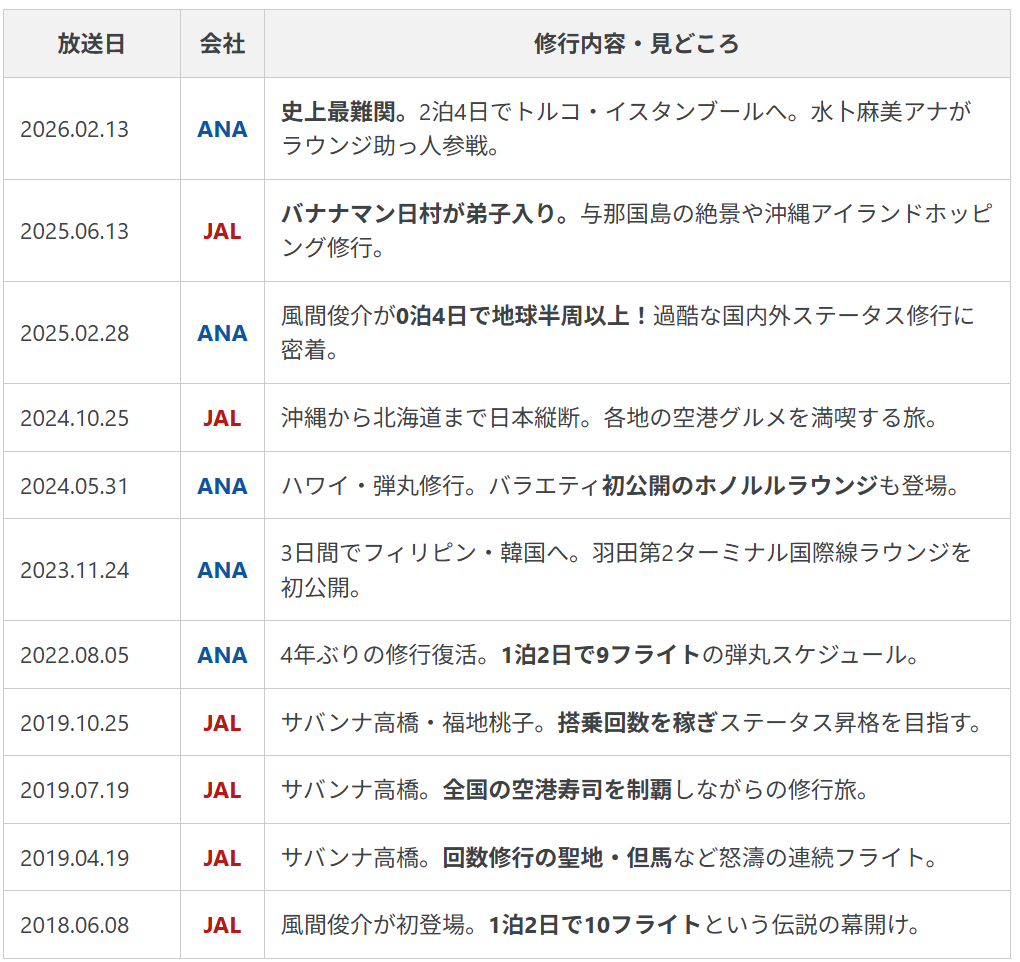Click ANA in the 2023.11.24 row
Screen dimensions: 1020x962
tap(222, 570)
